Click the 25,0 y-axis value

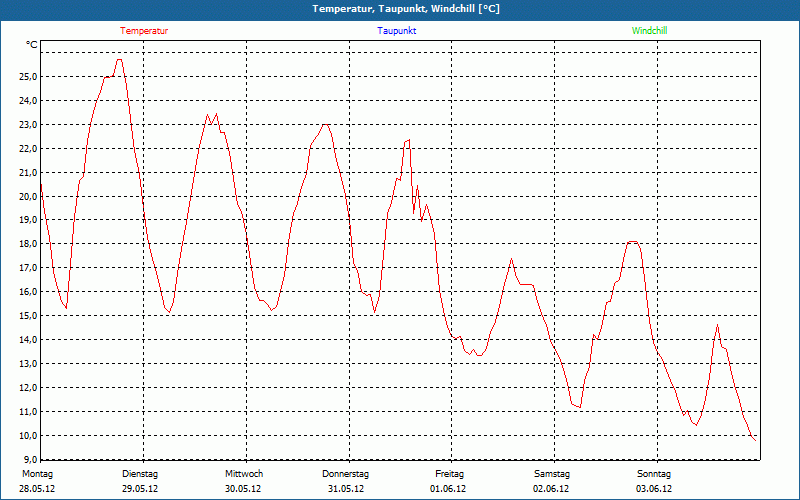pos(28,77)
